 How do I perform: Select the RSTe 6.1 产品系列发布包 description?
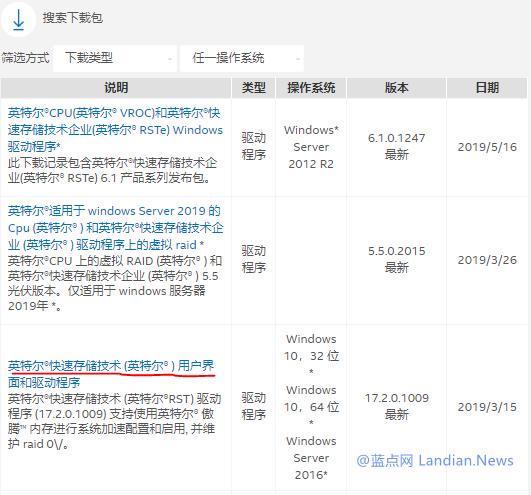(x=112, y=170)
